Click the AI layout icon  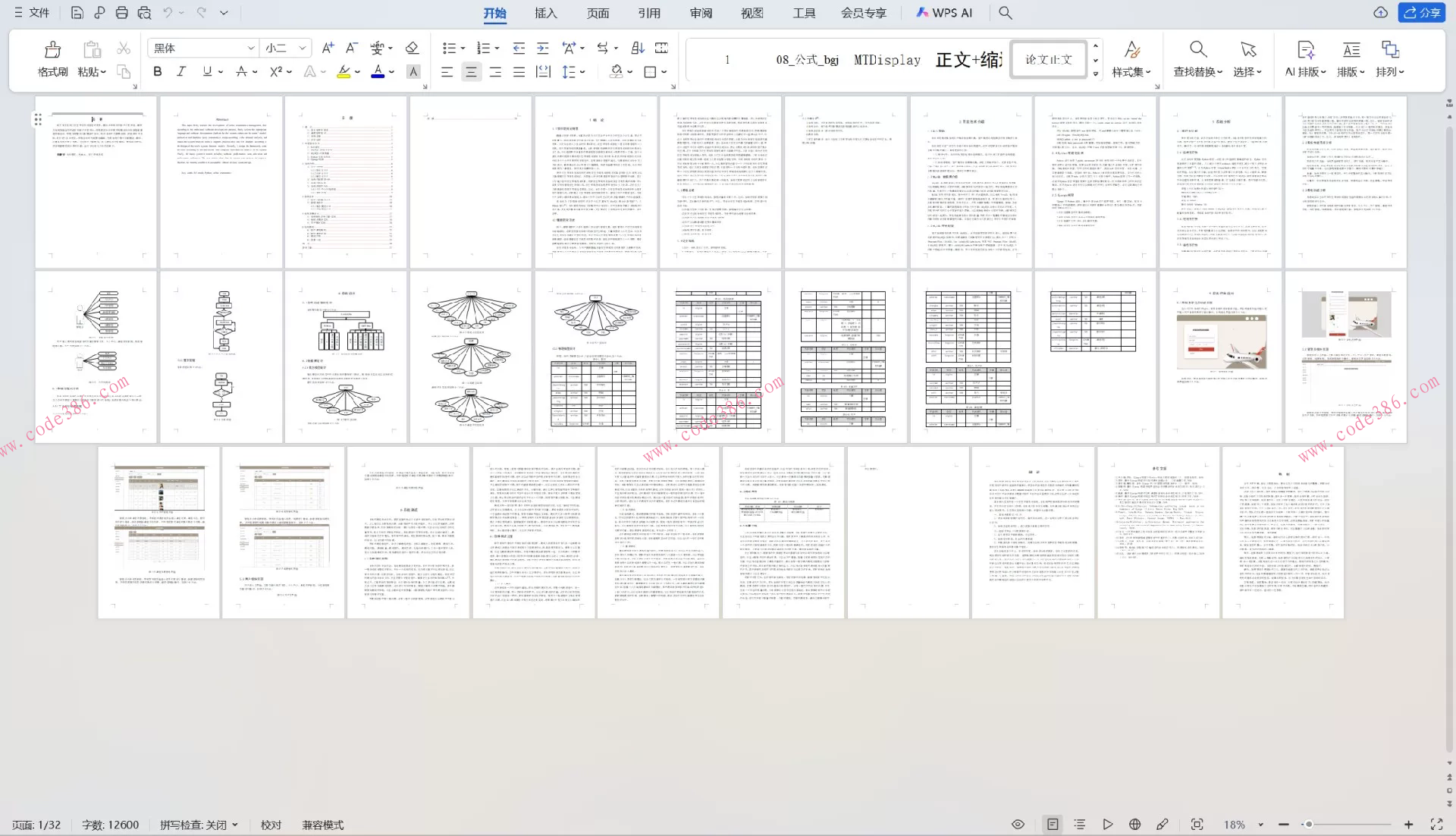1305,50
